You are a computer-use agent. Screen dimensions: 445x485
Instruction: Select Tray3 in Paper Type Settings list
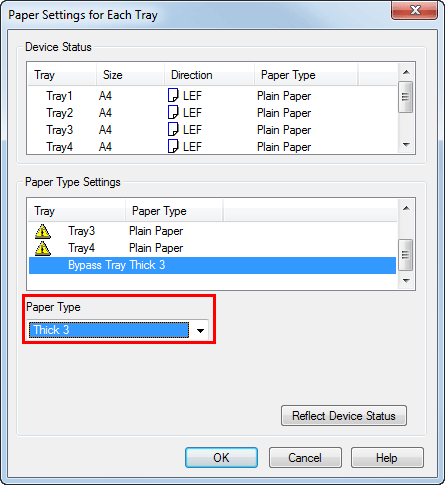point(212,231)
